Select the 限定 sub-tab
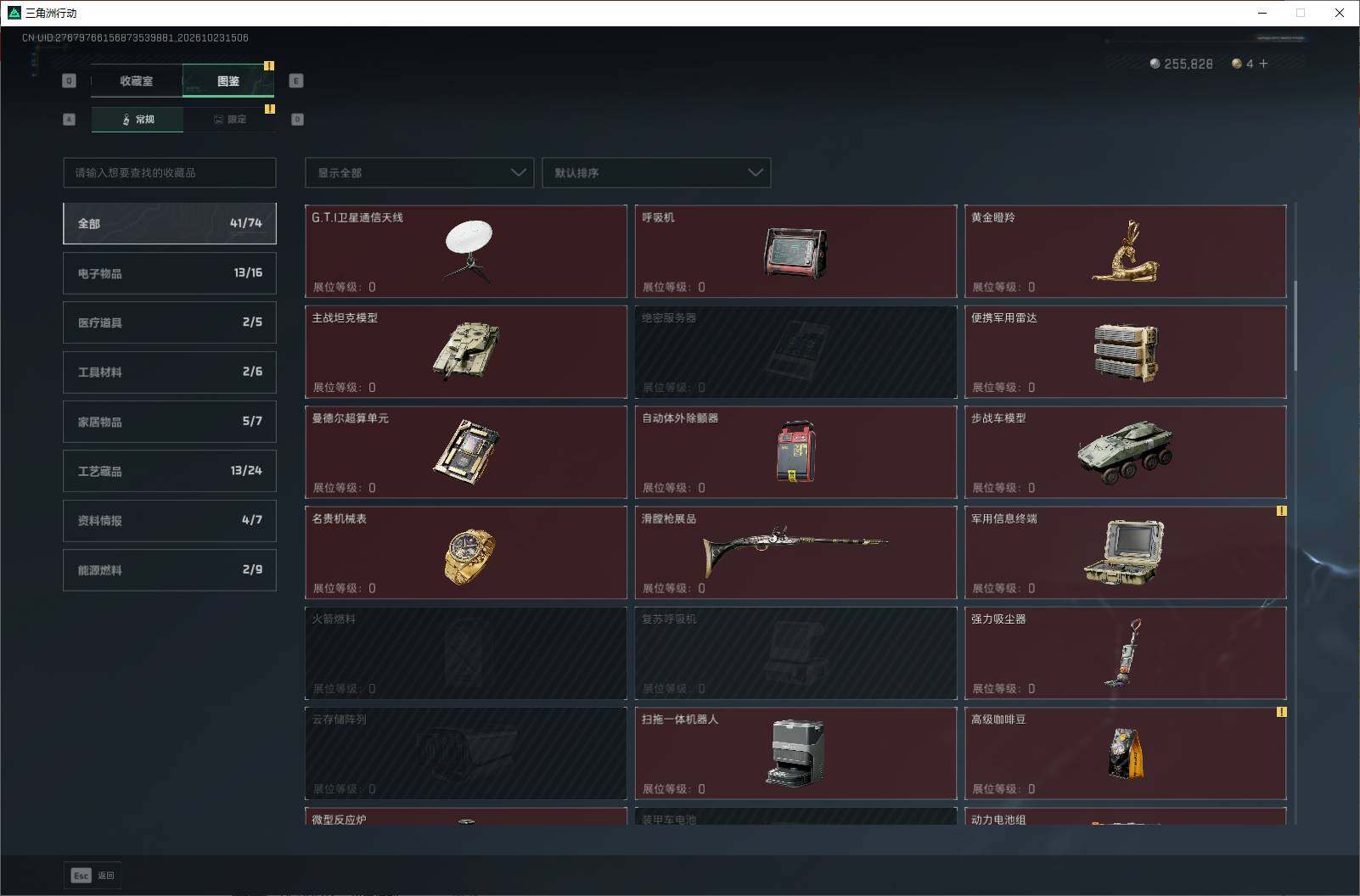The height and width of the screenshot is (896, 1360). [229, 119]
